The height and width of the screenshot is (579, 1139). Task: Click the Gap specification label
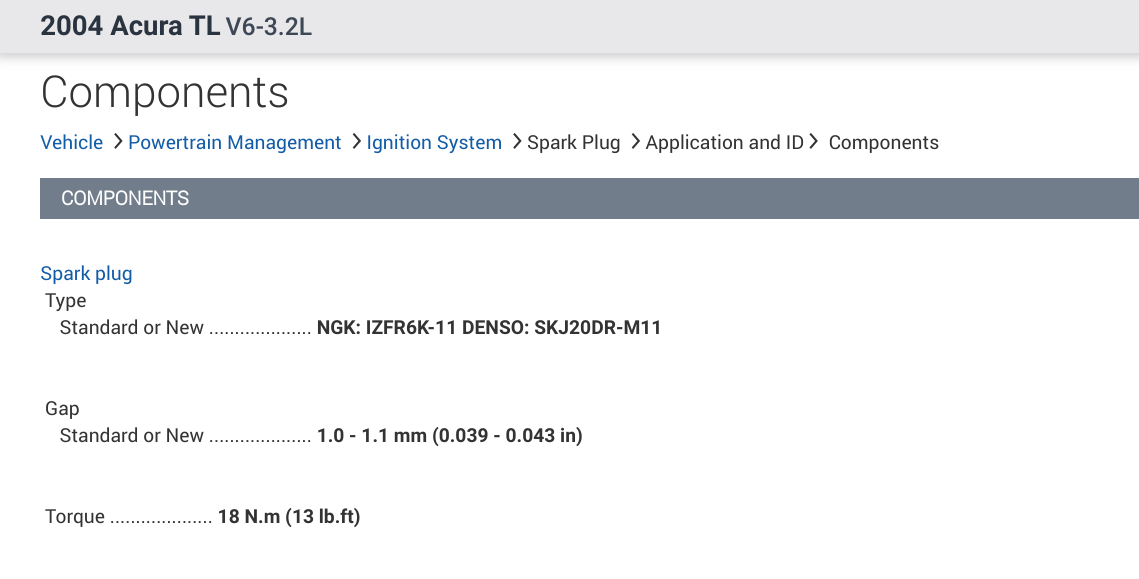[62, 409]
